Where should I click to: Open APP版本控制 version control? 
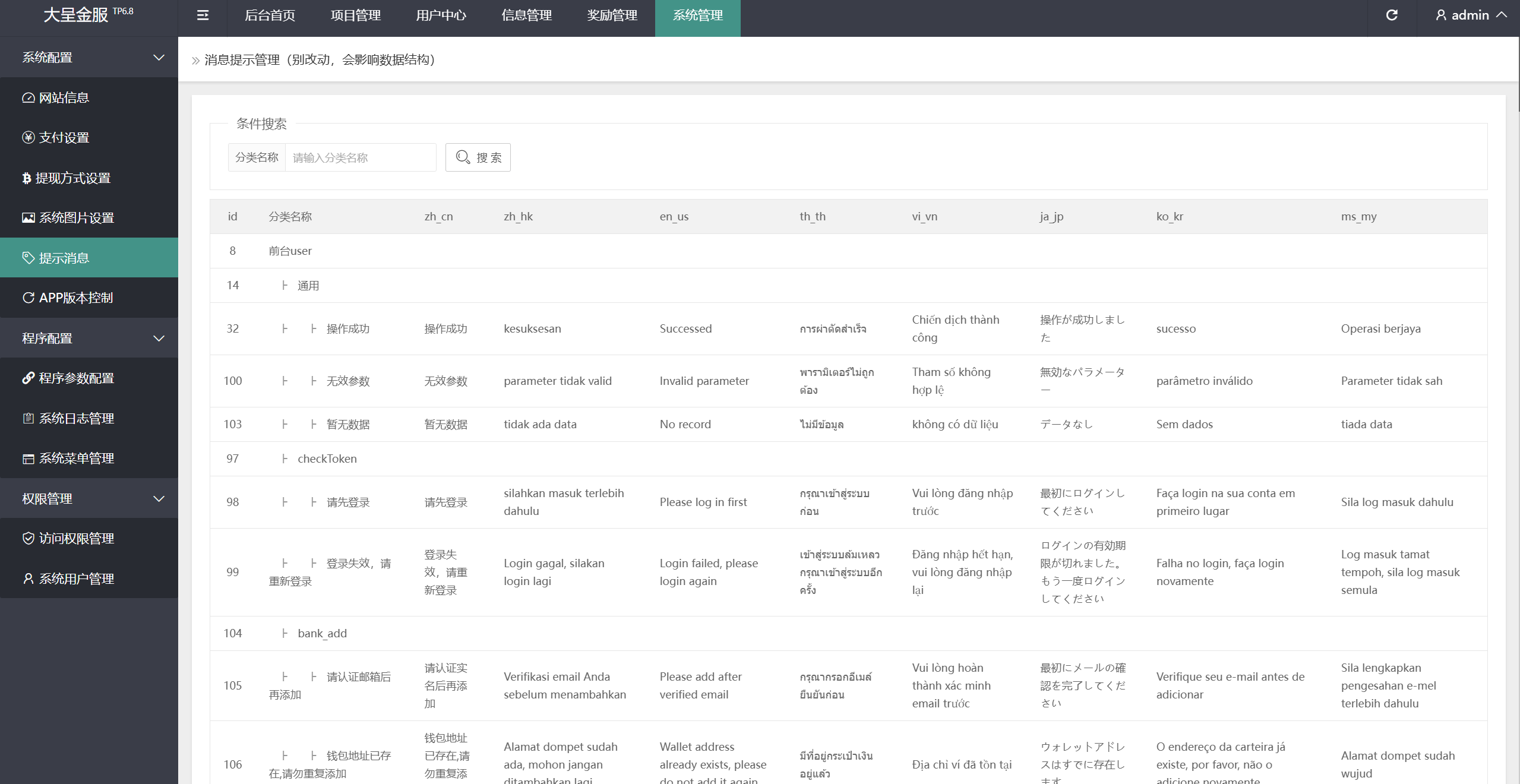75,298
